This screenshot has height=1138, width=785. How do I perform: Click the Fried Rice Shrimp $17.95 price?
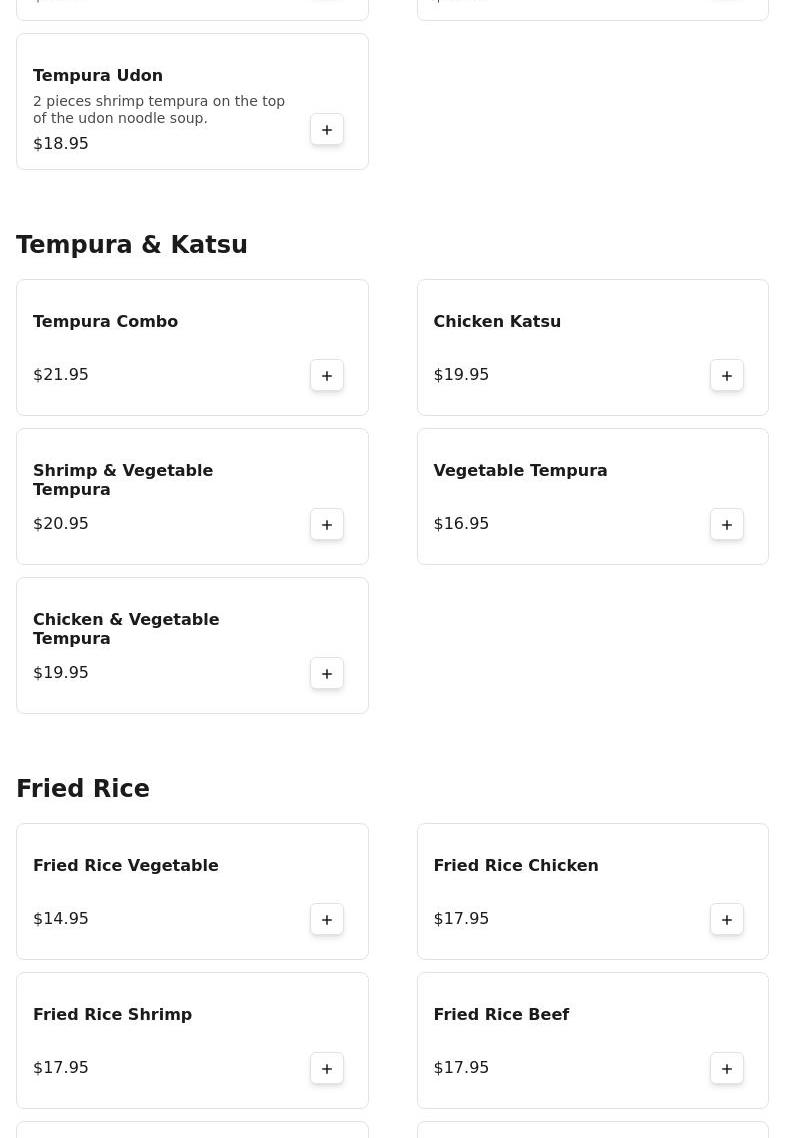coord(61,1068)
